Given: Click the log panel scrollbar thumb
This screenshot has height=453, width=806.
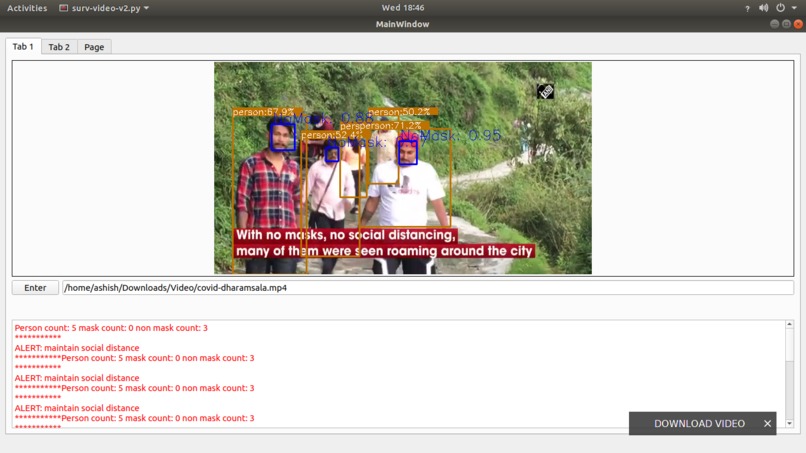Looking at the screenshot, I should [790, 345].
